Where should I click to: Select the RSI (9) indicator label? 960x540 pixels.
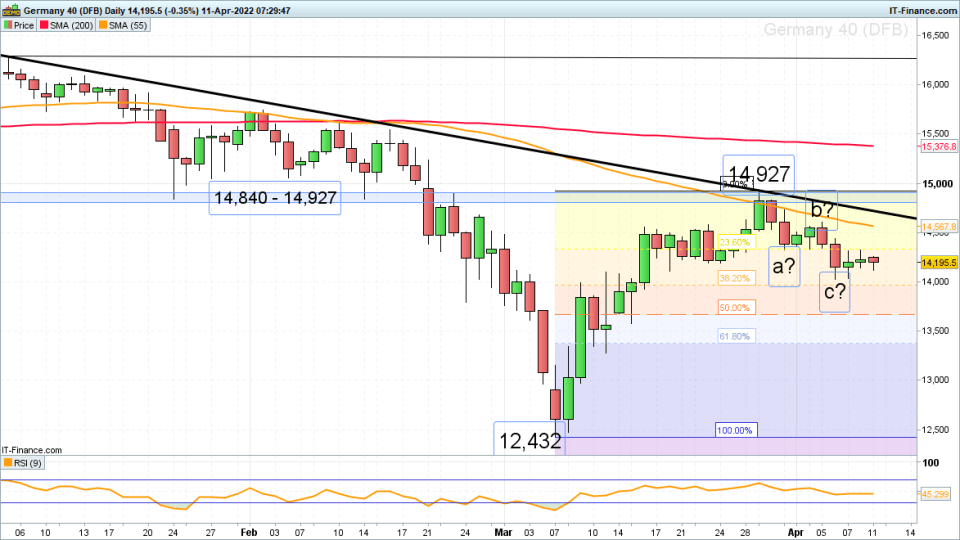[x=28, y=463]
